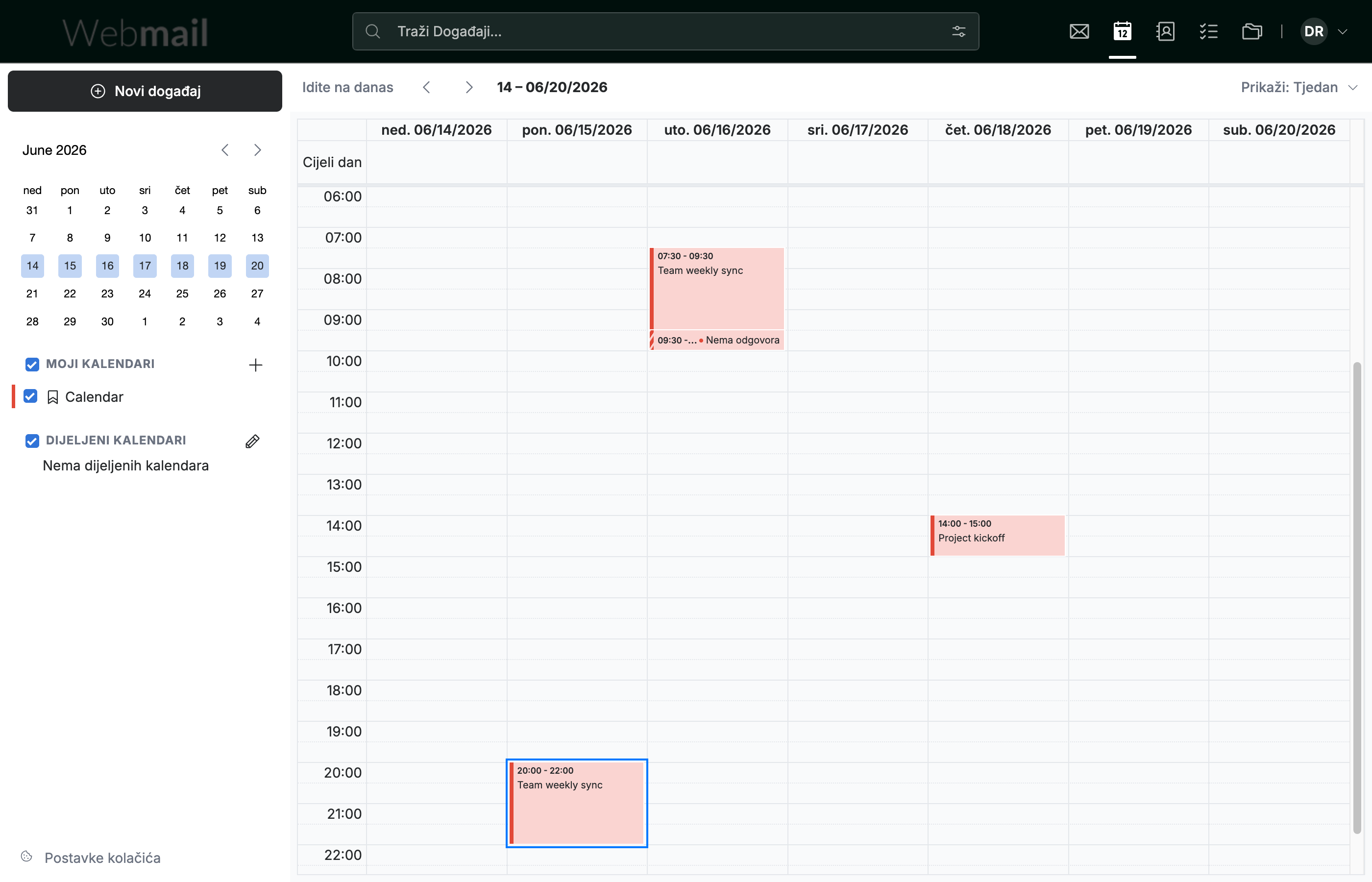
Task: Click the sub. 06/20/2026 column header
Action: (x=1279, y=130)
